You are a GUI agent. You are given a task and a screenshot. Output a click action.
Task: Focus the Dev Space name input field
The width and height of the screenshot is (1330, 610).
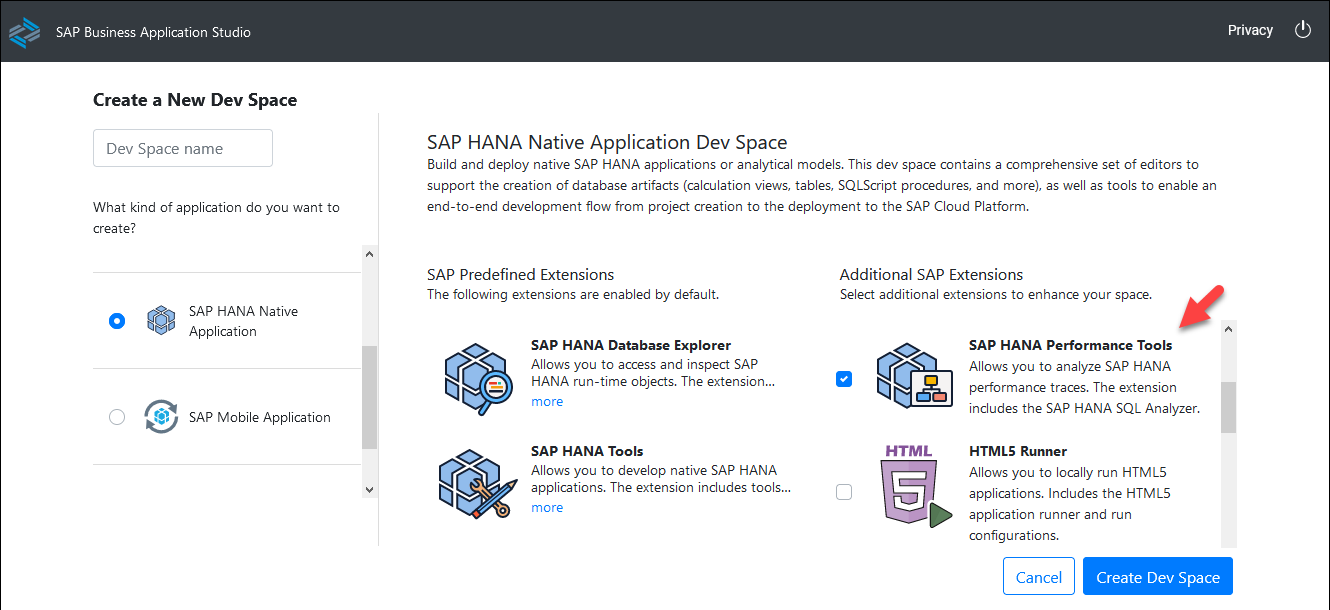point(183,148)
